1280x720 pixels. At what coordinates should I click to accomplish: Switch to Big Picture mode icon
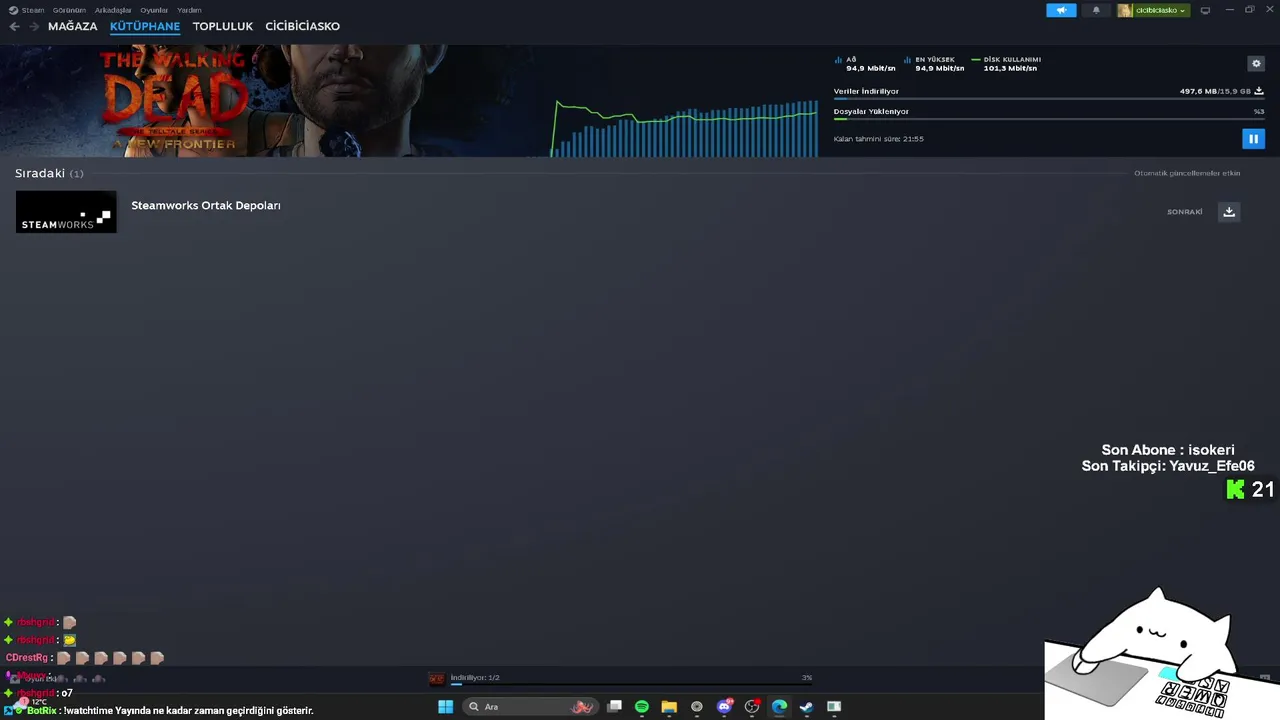point(1205,10)
